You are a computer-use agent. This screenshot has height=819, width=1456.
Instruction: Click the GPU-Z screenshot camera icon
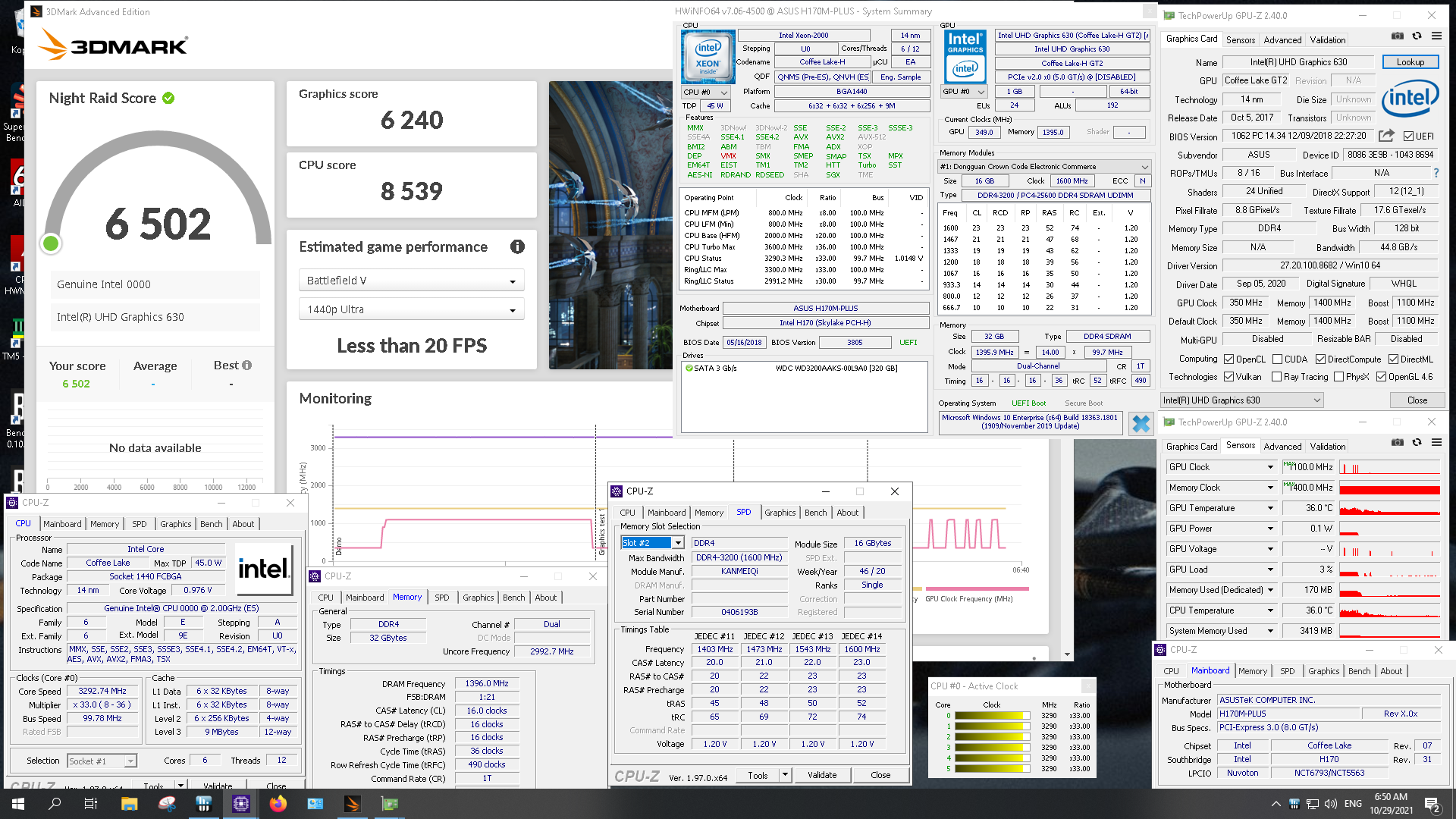pos(1397,36)
